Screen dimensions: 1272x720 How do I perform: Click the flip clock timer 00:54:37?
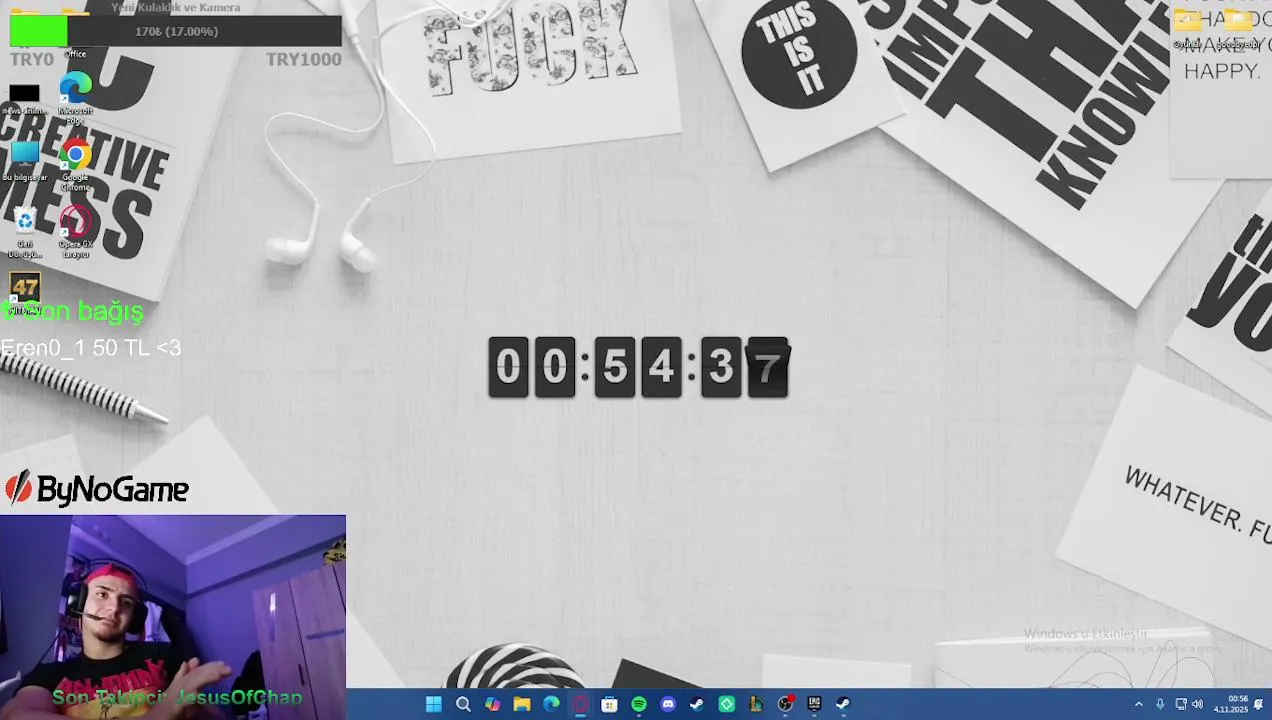coord(638,367)
